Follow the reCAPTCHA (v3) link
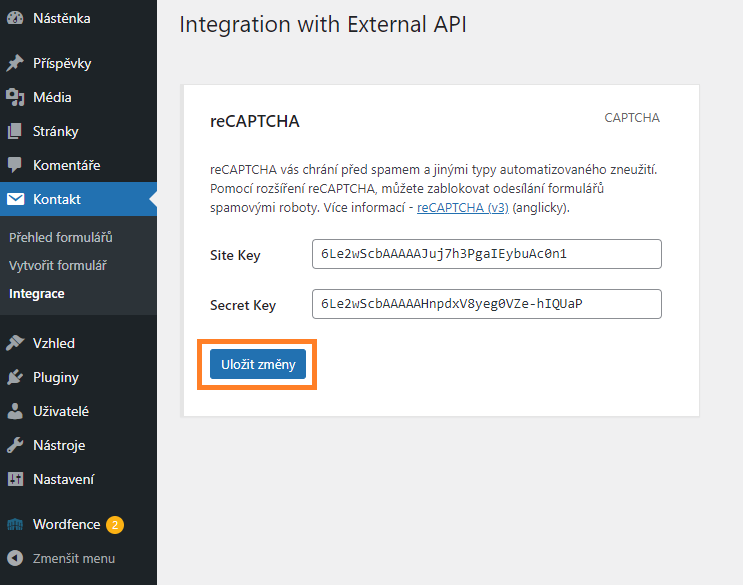The width and height of the screenshot is (743, 585). [462, 208]
